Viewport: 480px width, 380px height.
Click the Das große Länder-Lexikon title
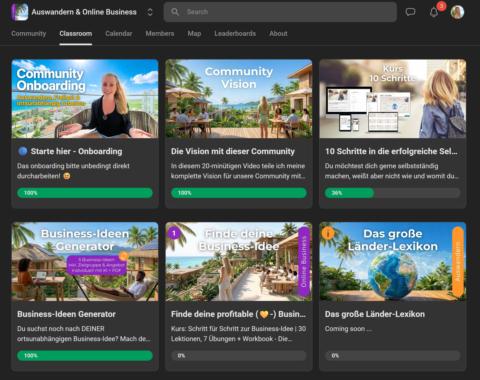tap(375, 314)
